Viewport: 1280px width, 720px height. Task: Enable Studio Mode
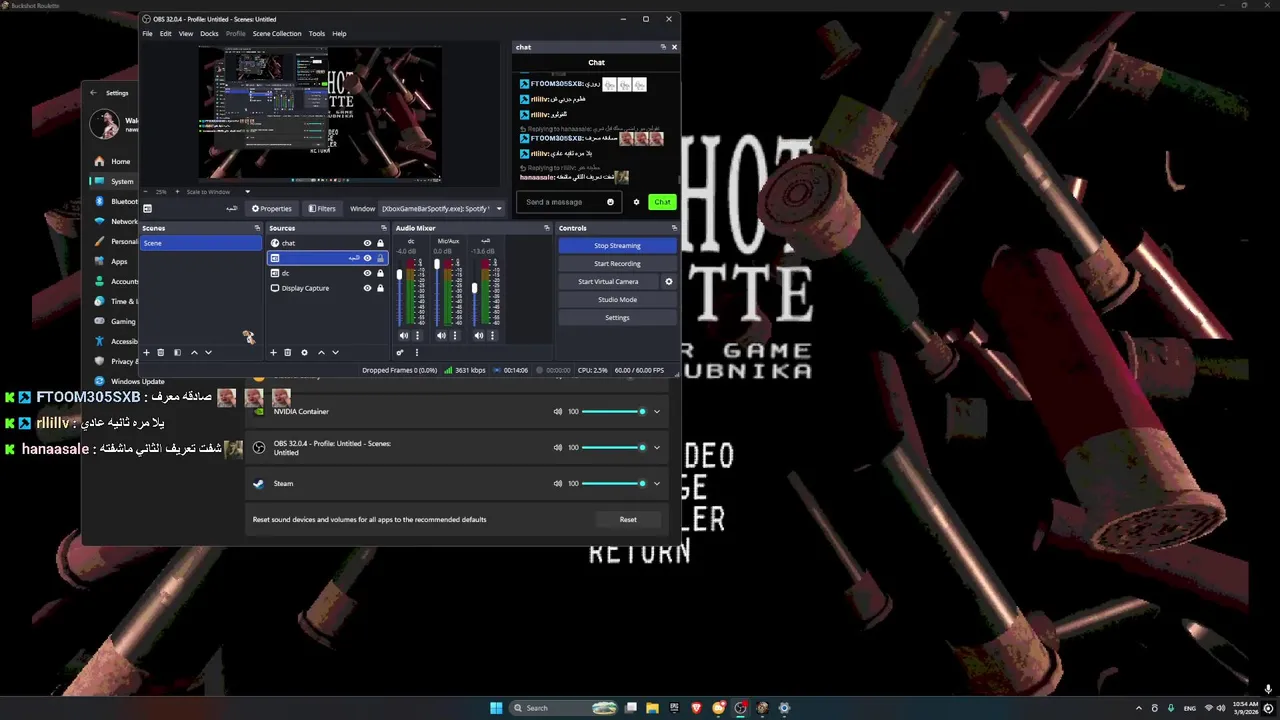click(x=617, y=299)
